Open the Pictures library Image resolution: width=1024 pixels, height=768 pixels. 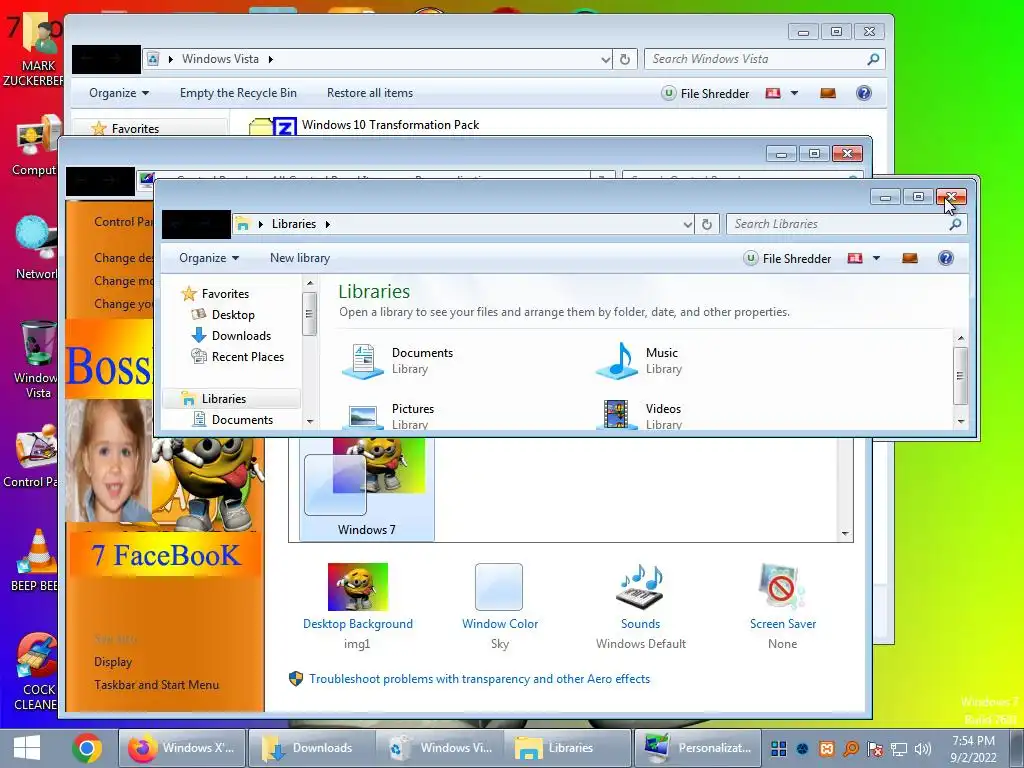pos(389,416)
